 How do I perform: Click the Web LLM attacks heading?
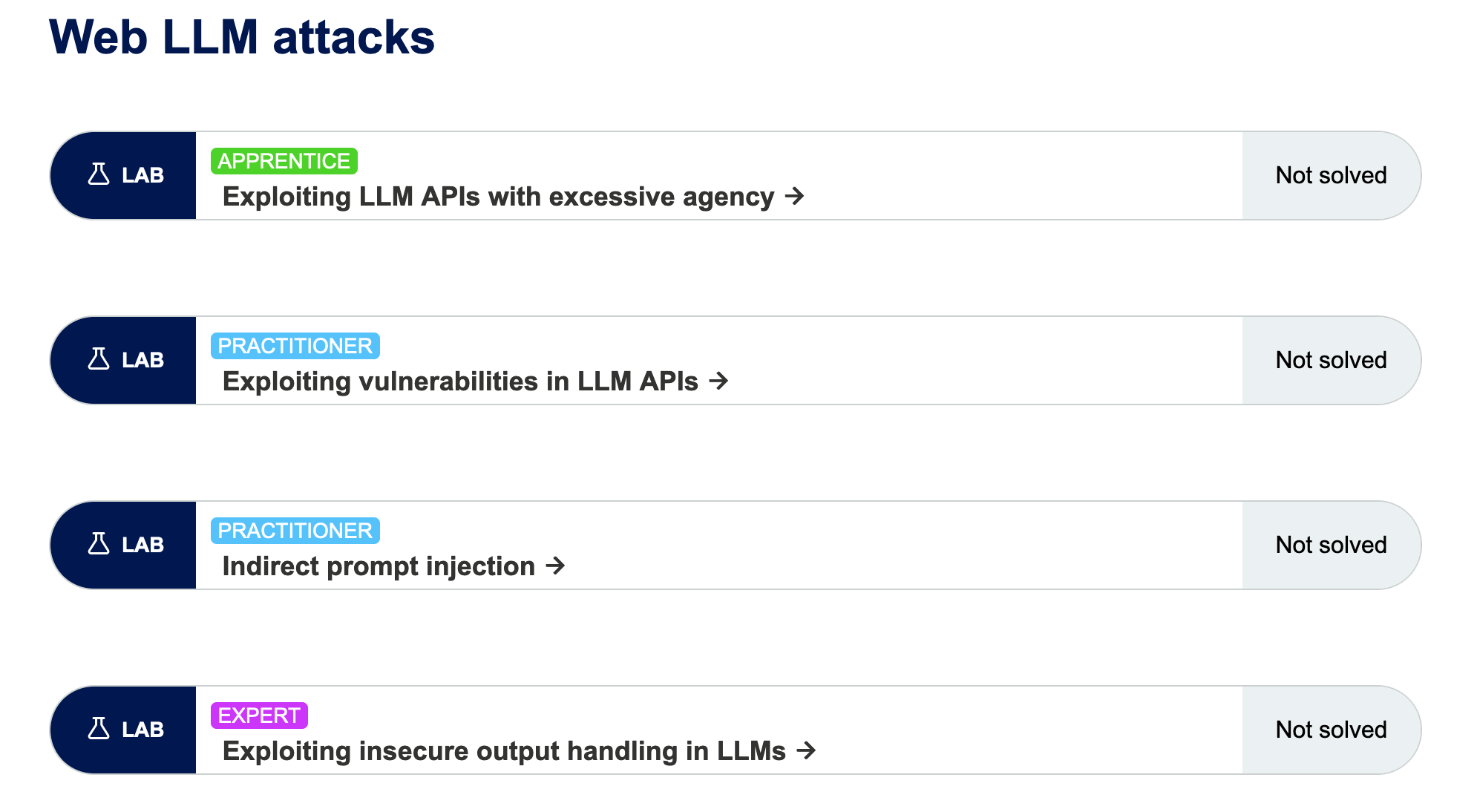tap(243, 37)
